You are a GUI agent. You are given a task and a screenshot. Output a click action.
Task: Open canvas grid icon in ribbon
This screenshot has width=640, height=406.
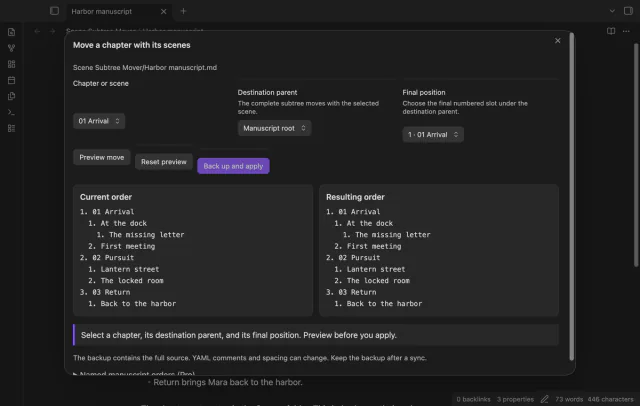coord(11,64)
